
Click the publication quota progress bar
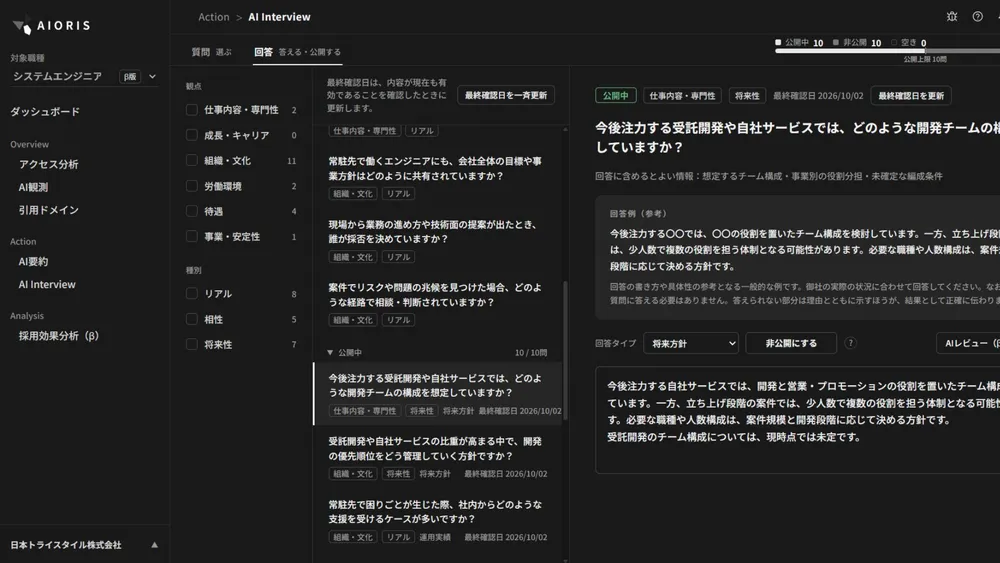point(887,51)
